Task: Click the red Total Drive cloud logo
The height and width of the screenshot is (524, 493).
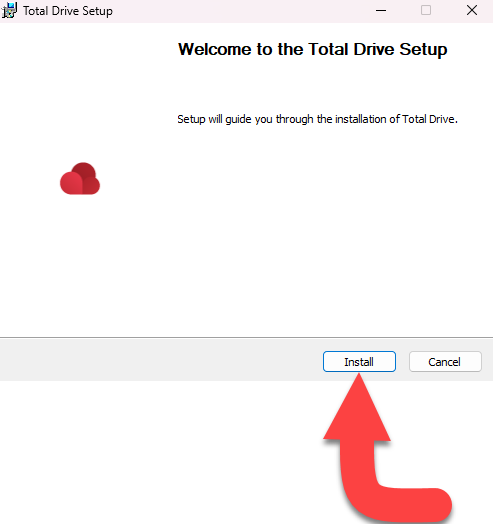Action: [x=80, y=178]
